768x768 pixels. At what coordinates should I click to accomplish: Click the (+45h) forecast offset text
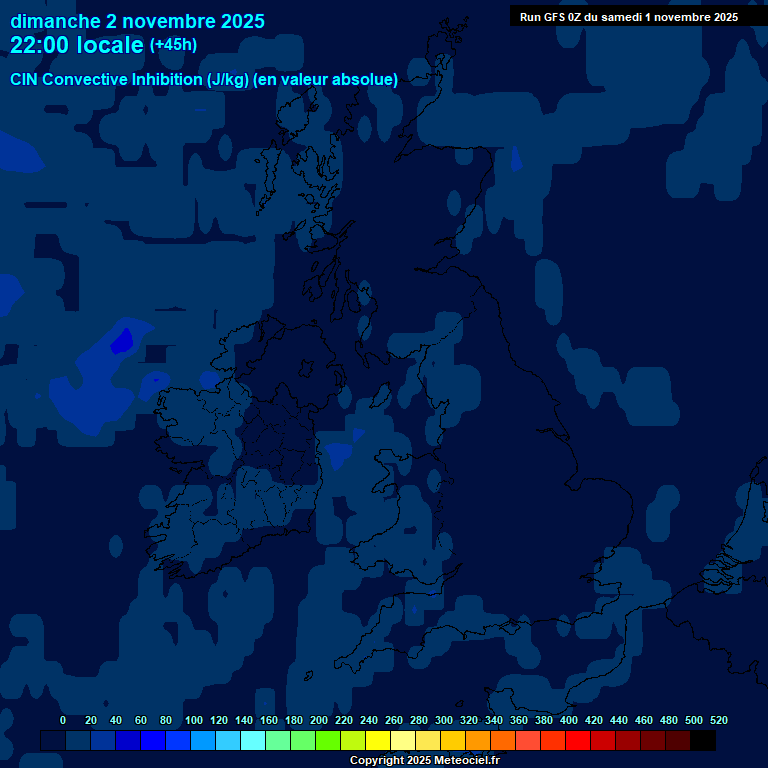[x=173, y=45]
